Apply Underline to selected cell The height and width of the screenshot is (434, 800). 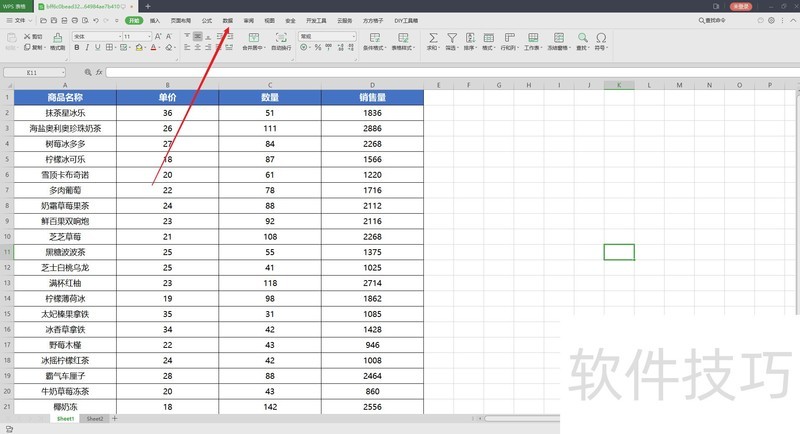point(97,47)
